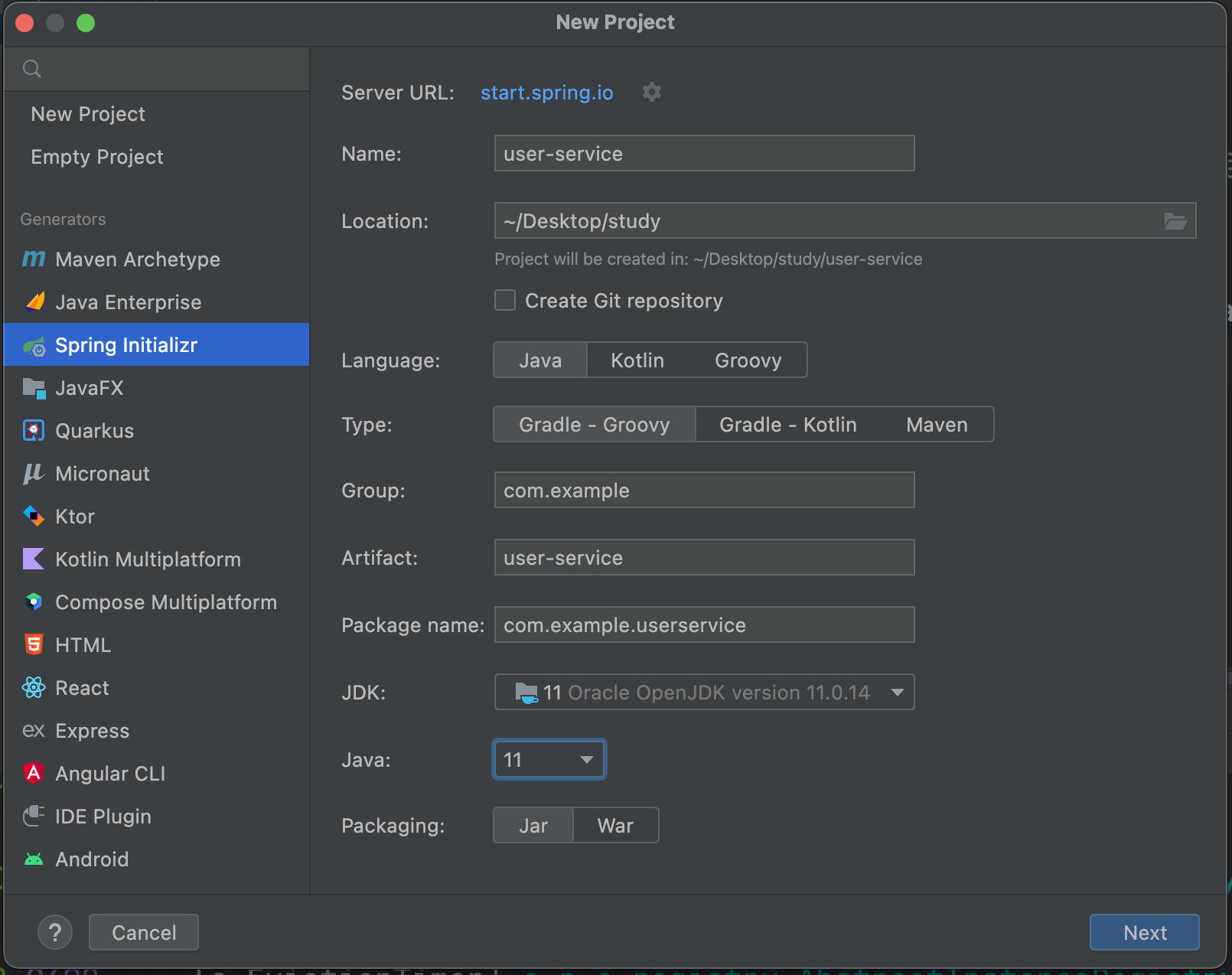Select Java as the language
The height and width of the screenshot is (975, 1232).
(x=540, y=360)
